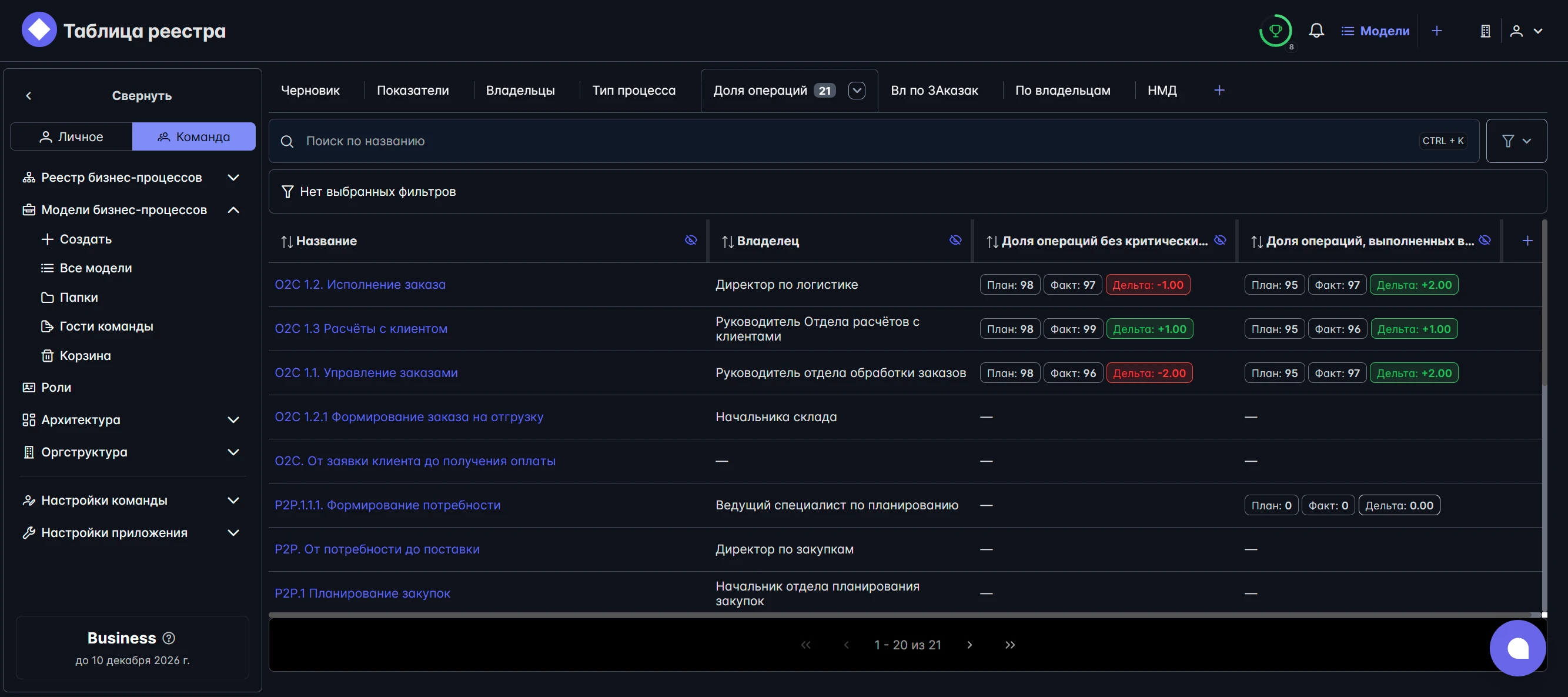Open the filter dropdown beside the search bar

pyautogui.click(x=1516, y=141)
